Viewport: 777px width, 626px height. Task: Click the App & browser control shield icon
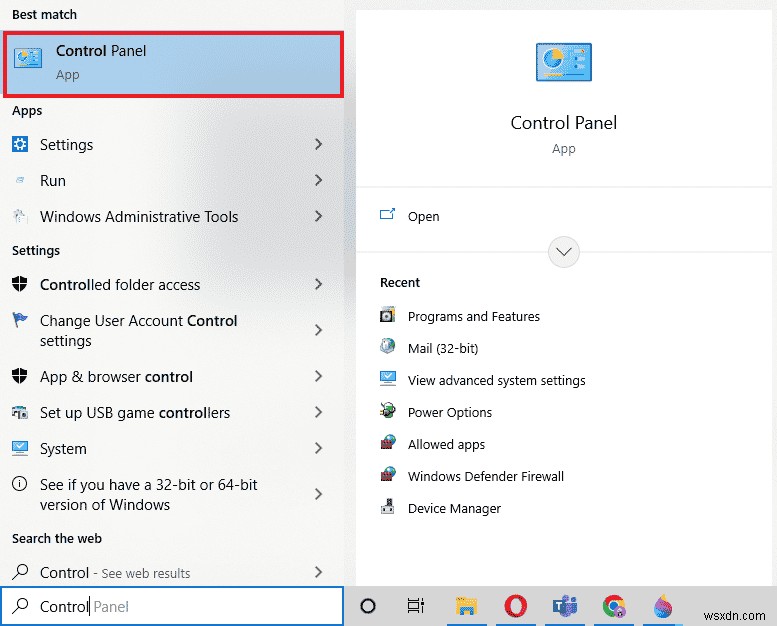(19, 376)
